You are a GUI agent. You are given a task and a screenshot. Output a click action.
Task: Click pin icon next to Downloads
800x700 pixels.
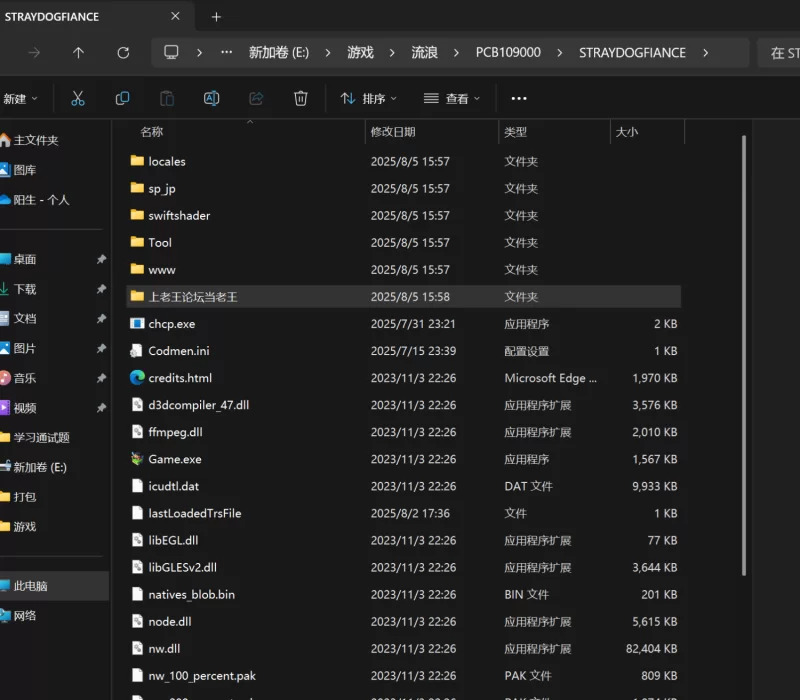coord(101,289)
